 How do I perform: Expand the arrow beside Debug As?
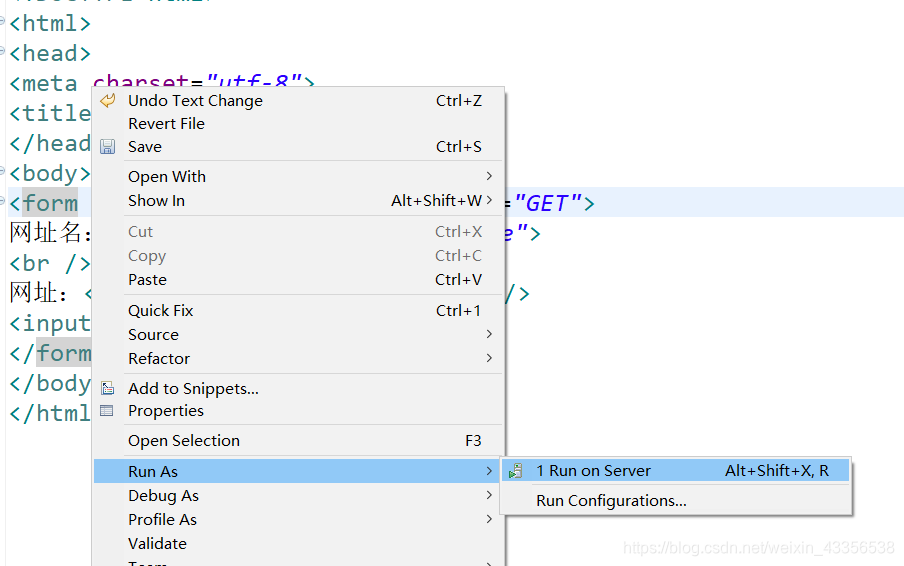(x=489, y=495)
